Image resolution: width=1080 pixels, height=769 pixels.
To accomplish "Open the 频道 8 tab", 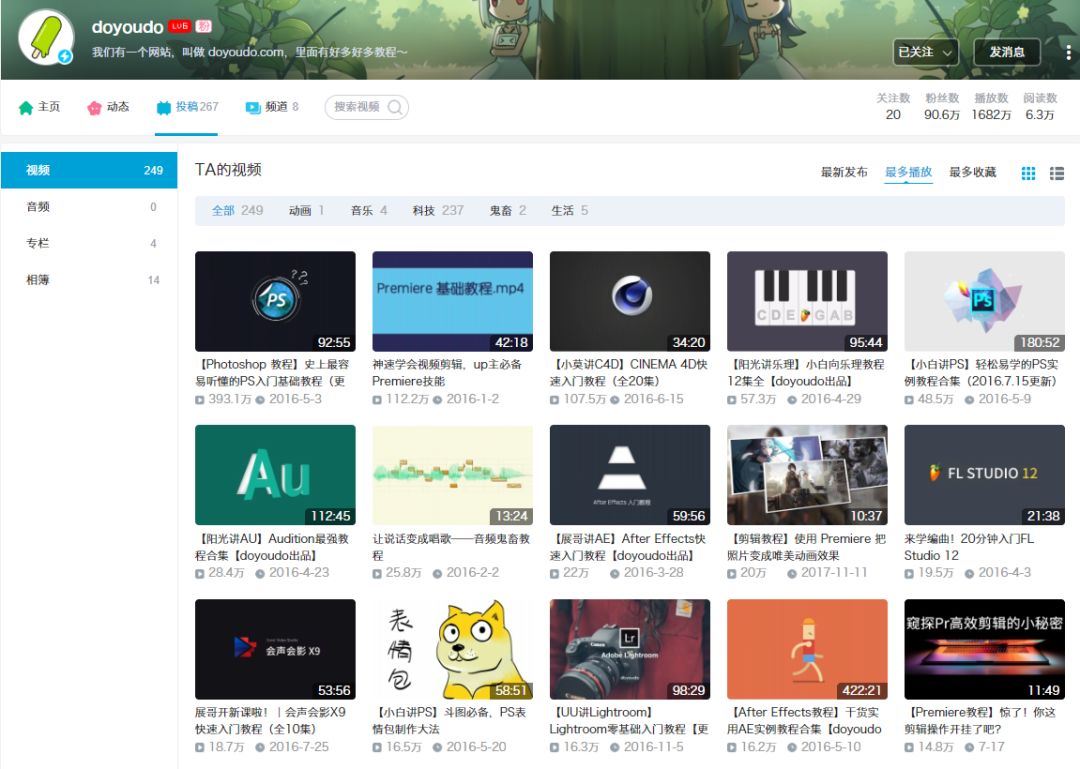I will [272, 107].
